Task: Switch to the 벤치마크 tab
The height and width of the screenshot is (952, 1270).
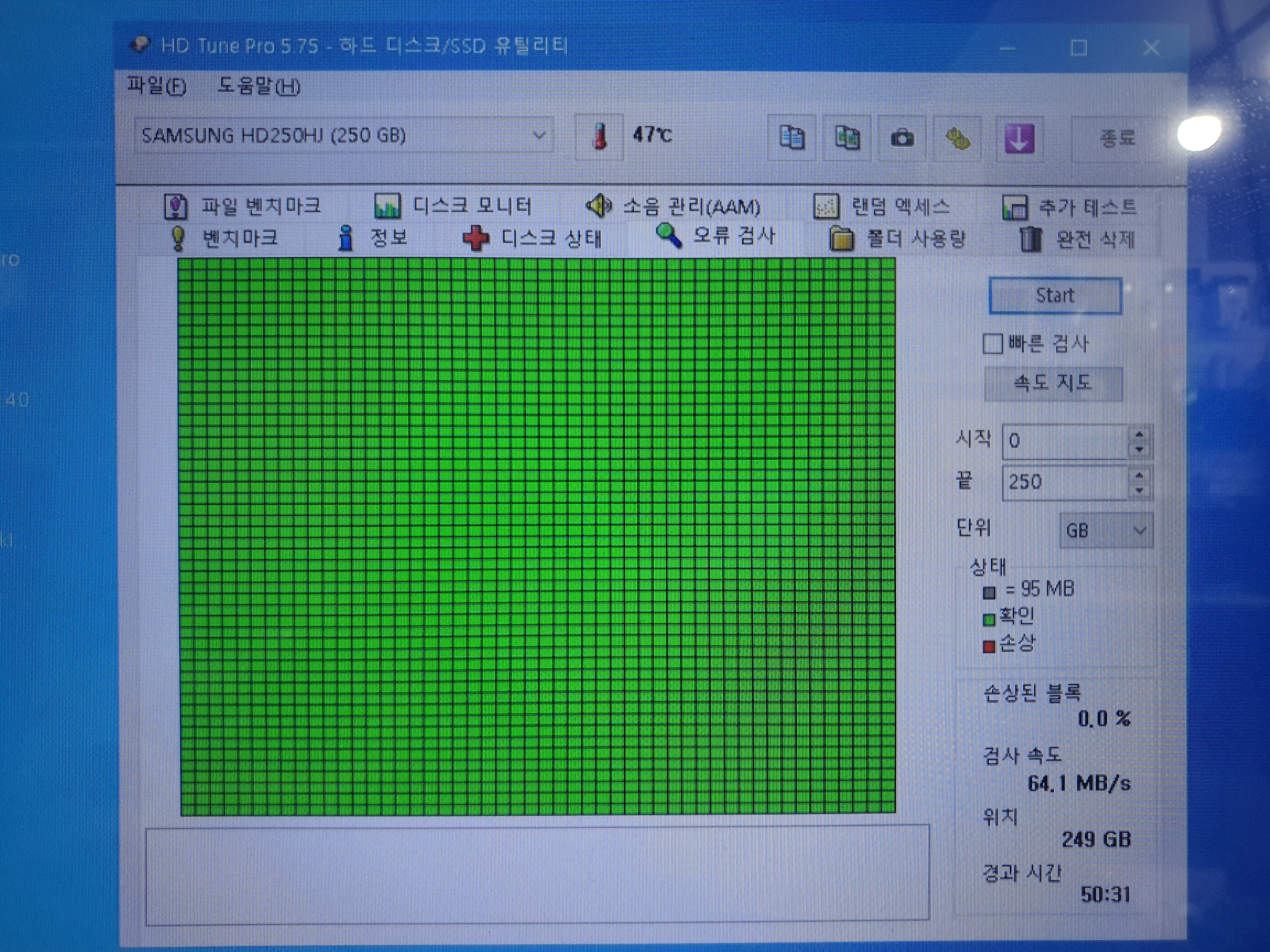Action: [225, 238]
